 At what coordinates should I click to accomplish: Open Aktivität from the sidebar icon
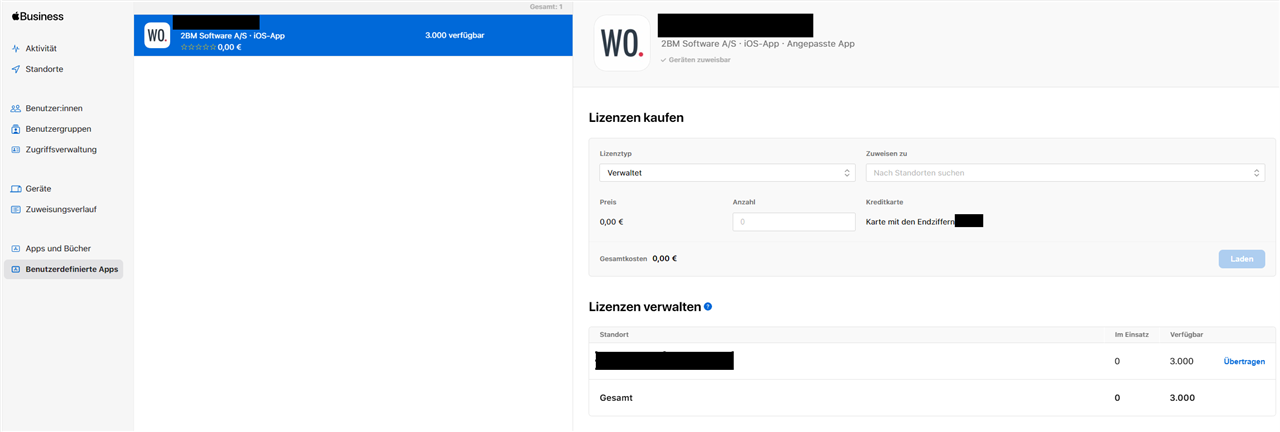16,48
